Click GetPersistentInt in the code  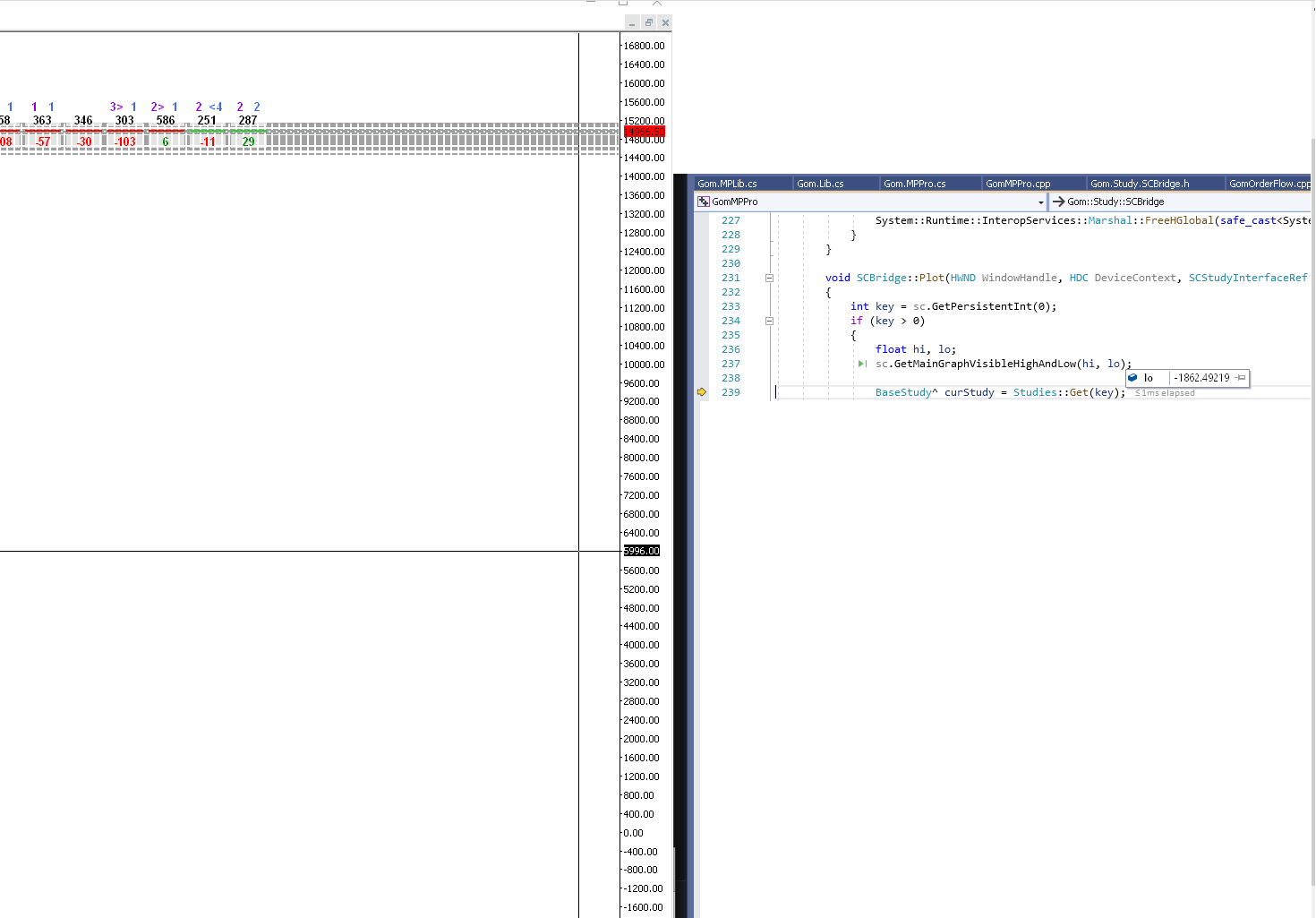click(x=981, y=306)
